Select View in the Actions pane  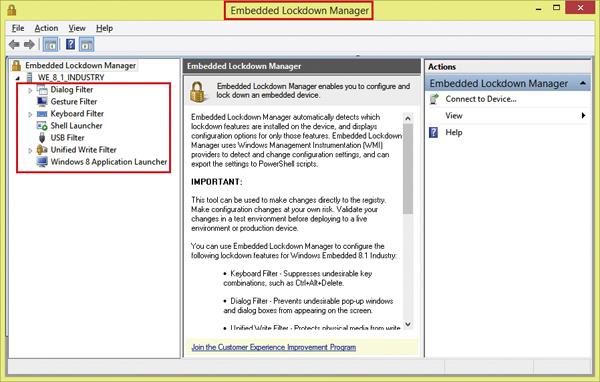(454, 116)
